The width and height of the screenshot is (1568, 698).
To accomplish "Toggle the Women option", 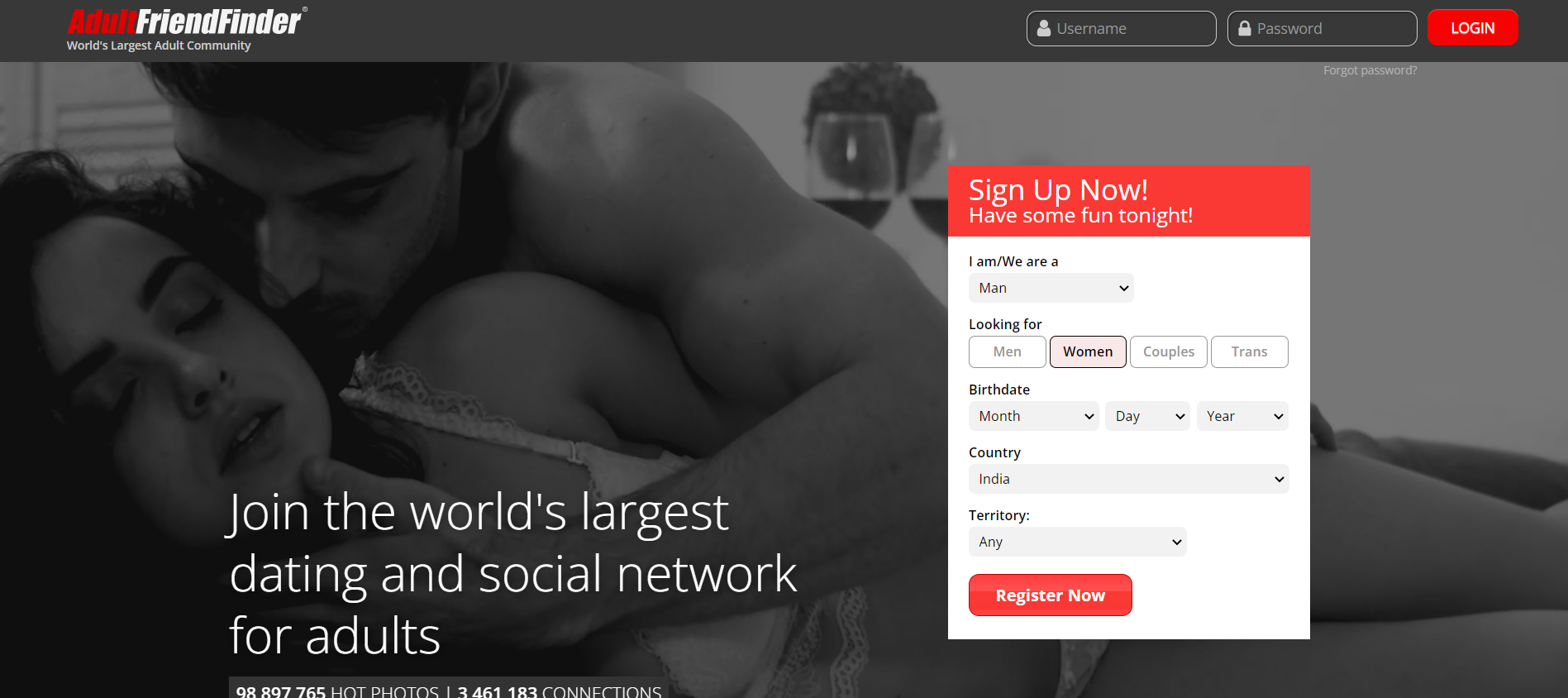I will [x=1088, y=351].
